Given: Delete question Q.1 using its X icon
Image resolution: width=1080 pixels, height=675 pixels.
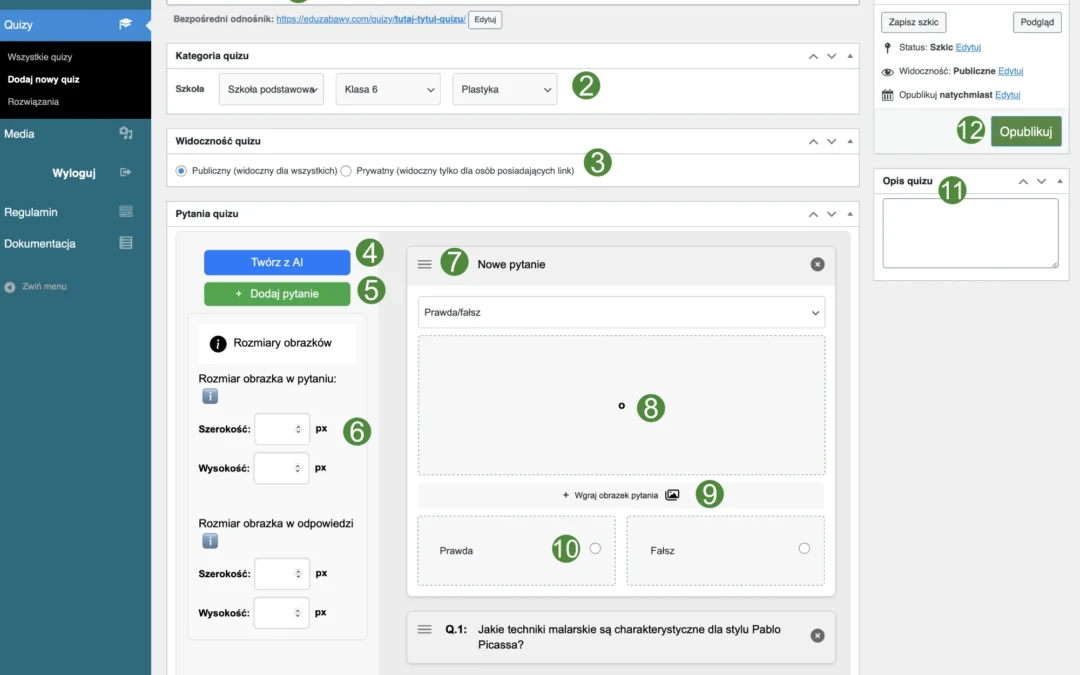Looking at the screenshot, I should point(817,635).
